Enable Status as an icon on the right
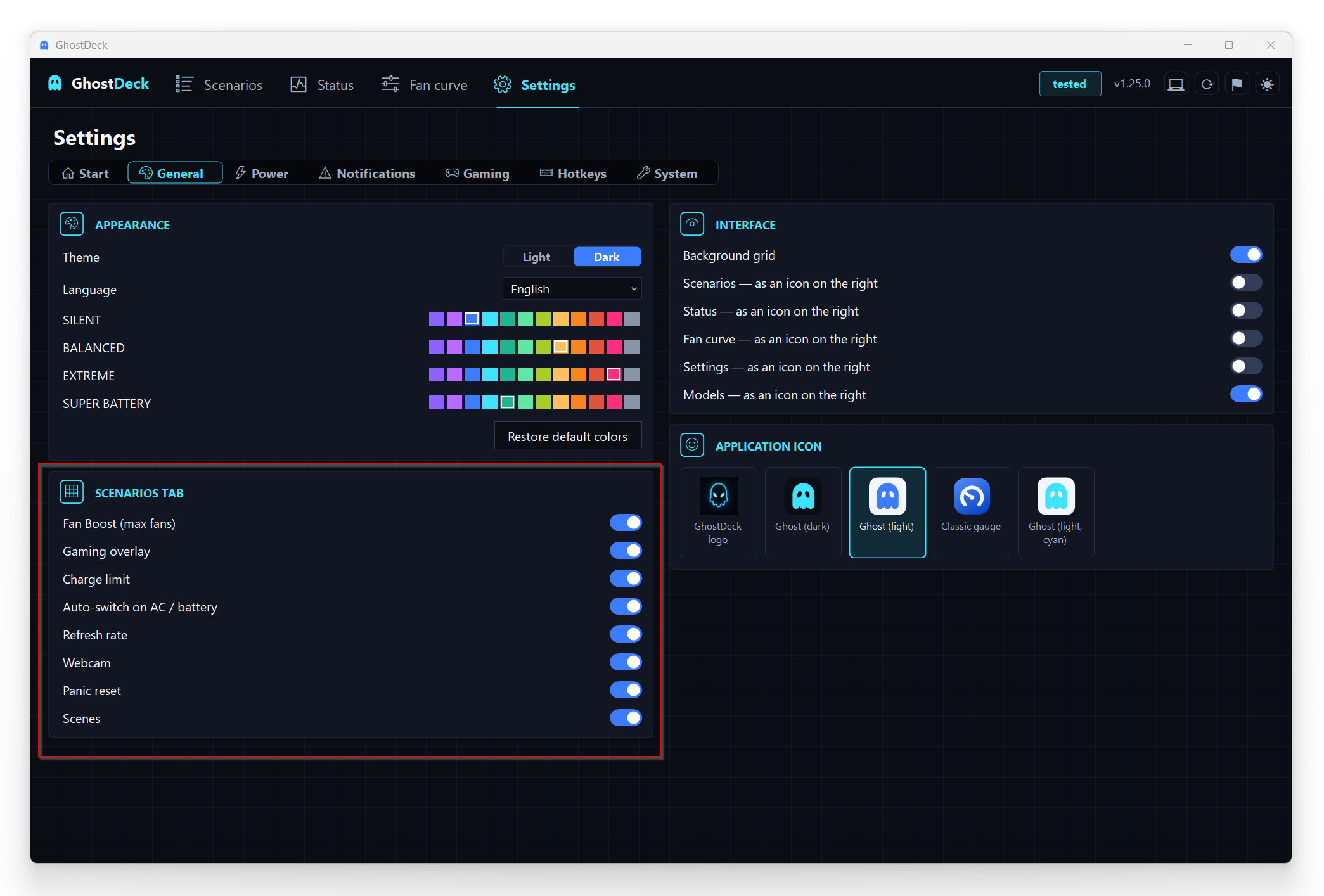 (1246, 310)
